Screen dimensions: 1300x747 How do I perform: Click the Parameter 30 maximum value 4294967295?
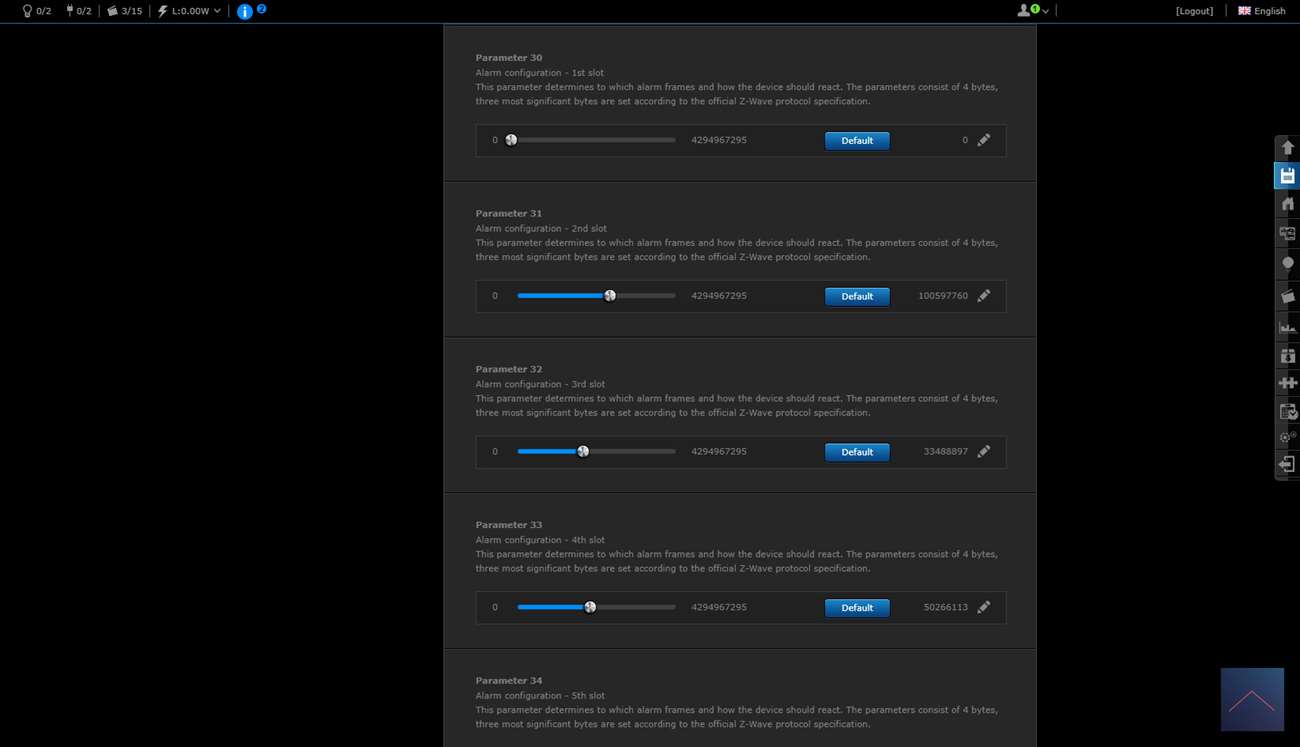coord(719,140)
